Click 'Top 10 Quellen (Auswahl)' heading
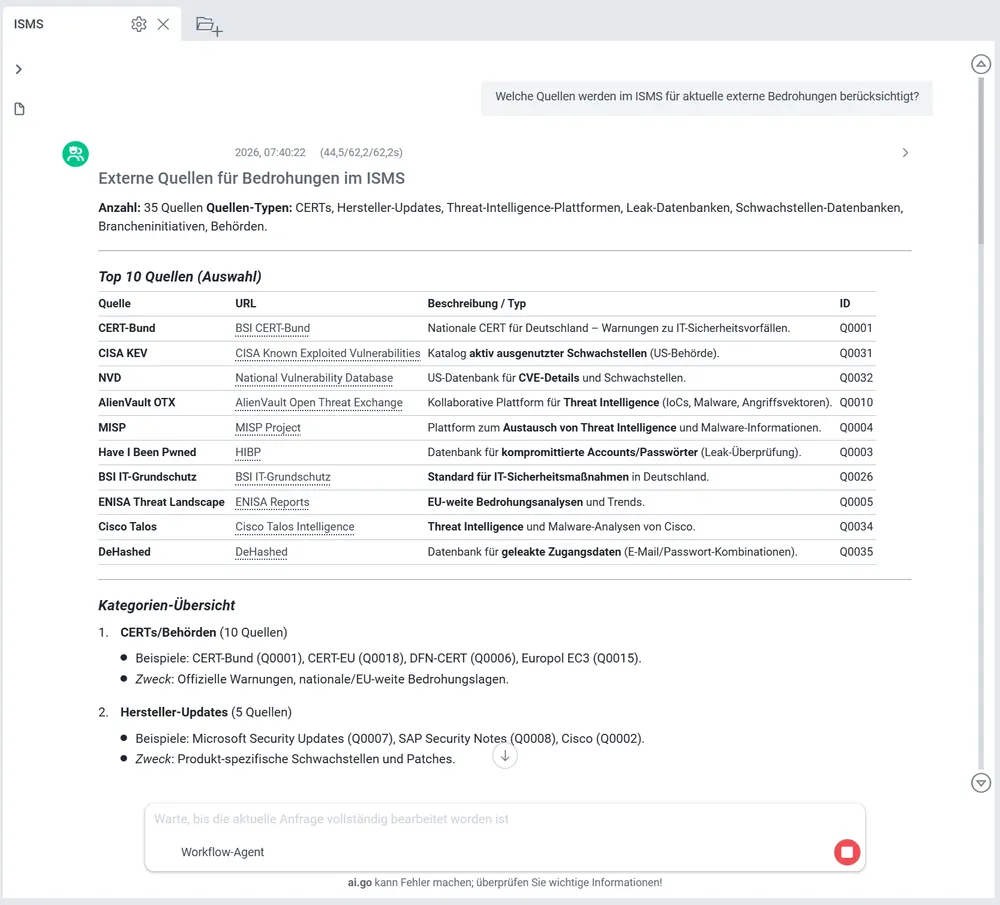The width and height of the screenshot is (1000, 905). [x=180, y=277]
